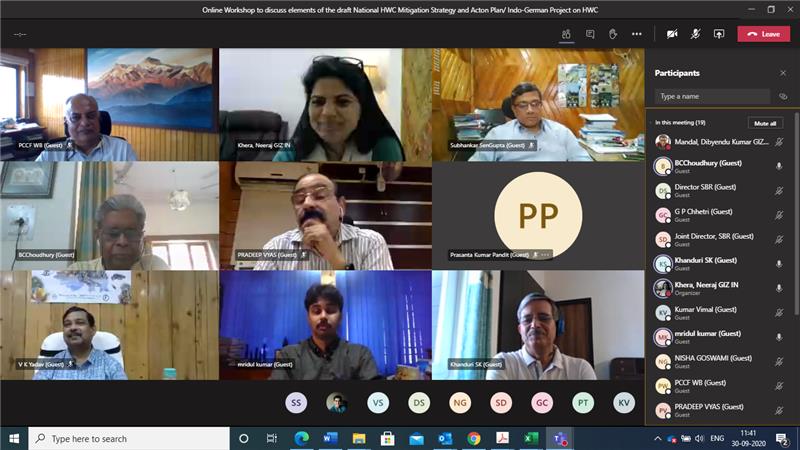This screenshot has height=450, width=800.
Task: Open Excel from the taskbar
Action: pyautogui.click(x=532, y=438)
